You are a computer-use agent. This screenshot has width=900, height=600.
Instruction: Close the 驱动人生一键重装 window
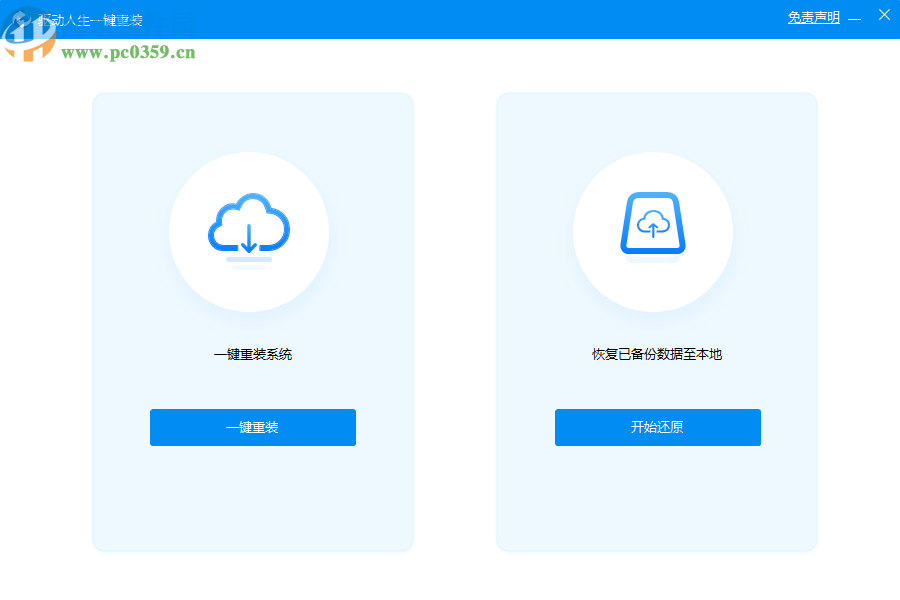coord(884,15)
